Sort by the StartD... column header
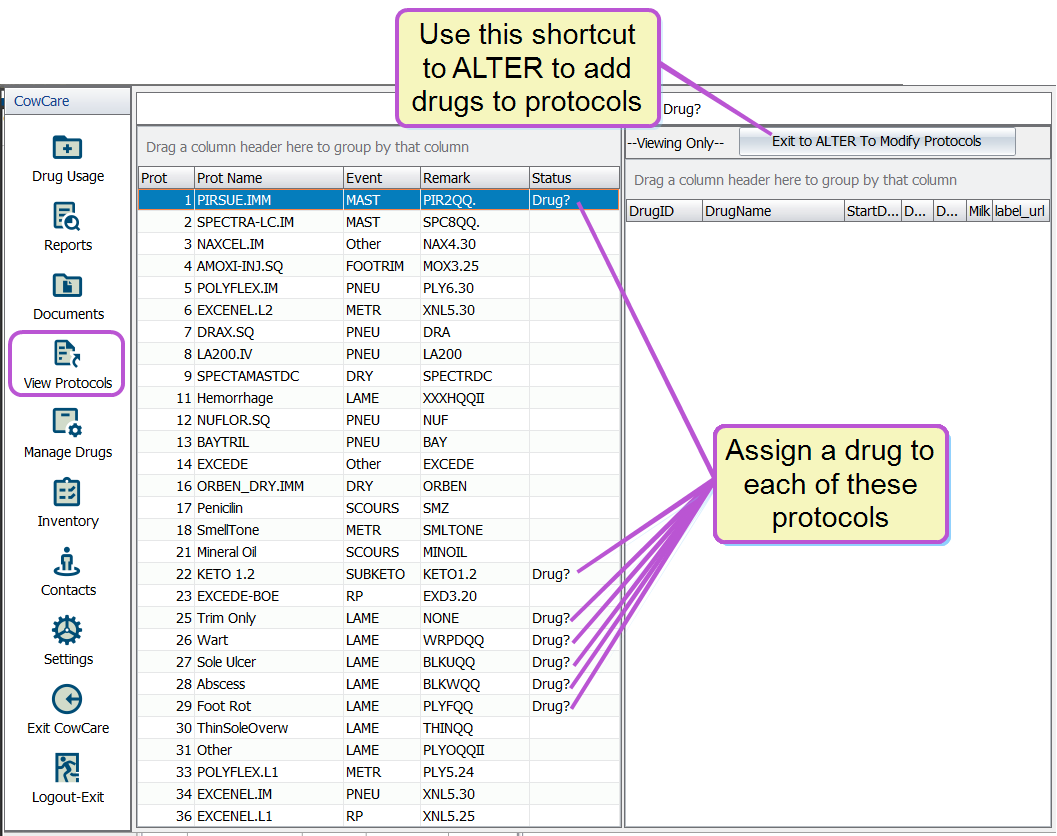Screen dimensions: 1057x836 coord(872,211)
